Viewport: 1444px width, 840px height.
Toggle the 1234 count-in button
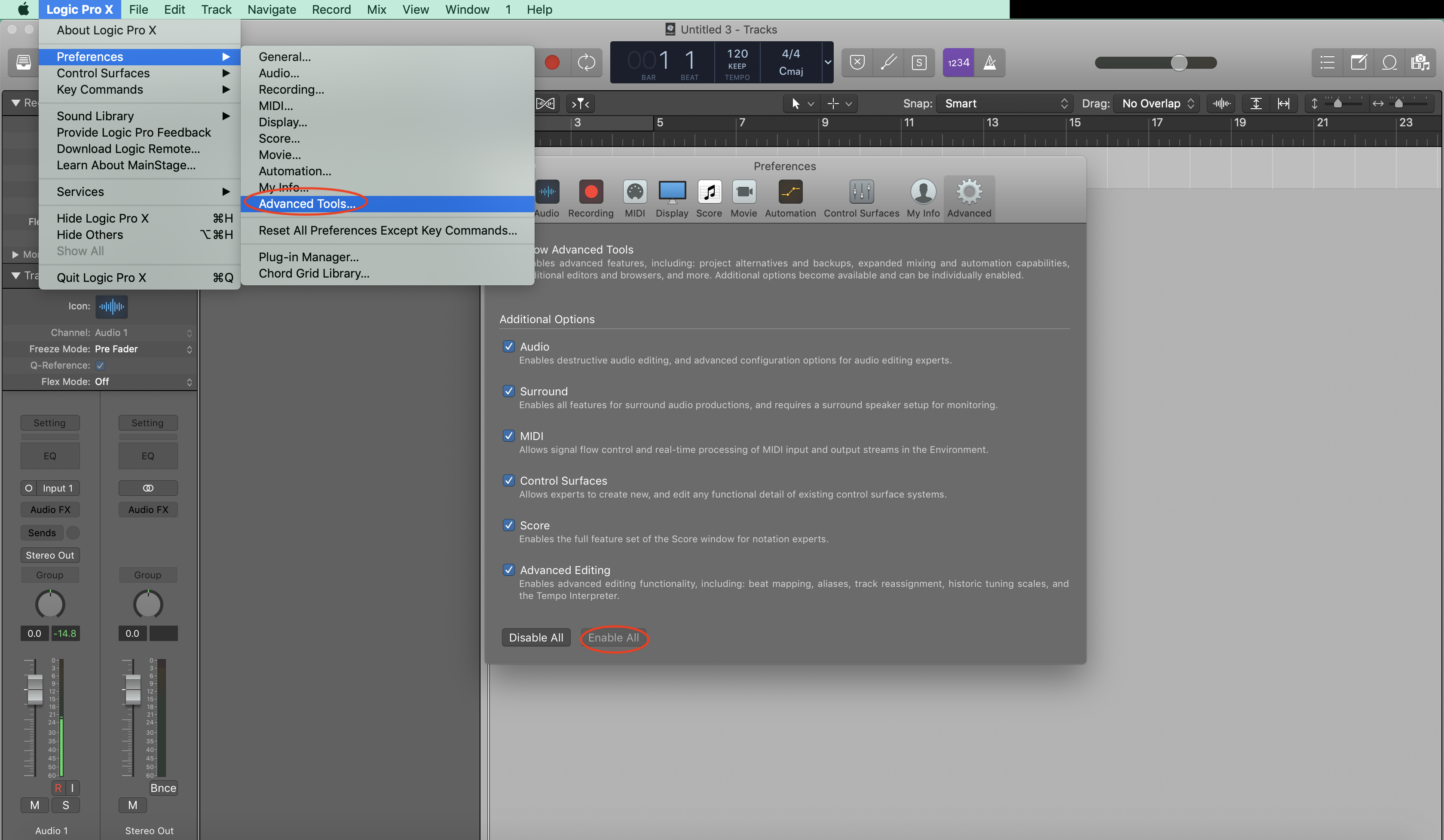click(958, 62)
